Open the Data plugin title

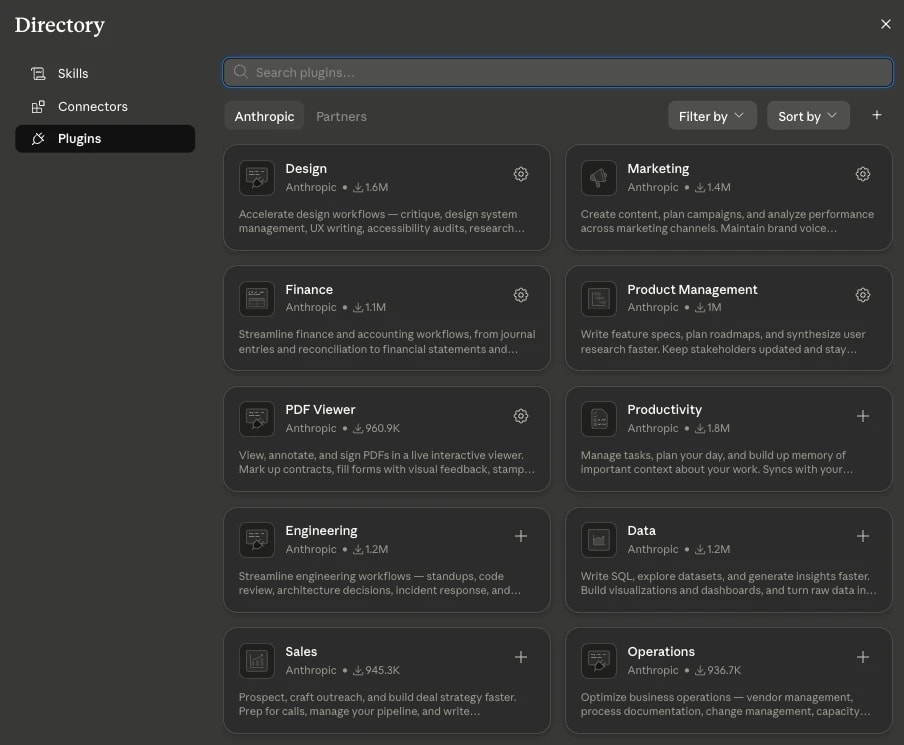tap(641, 530)
